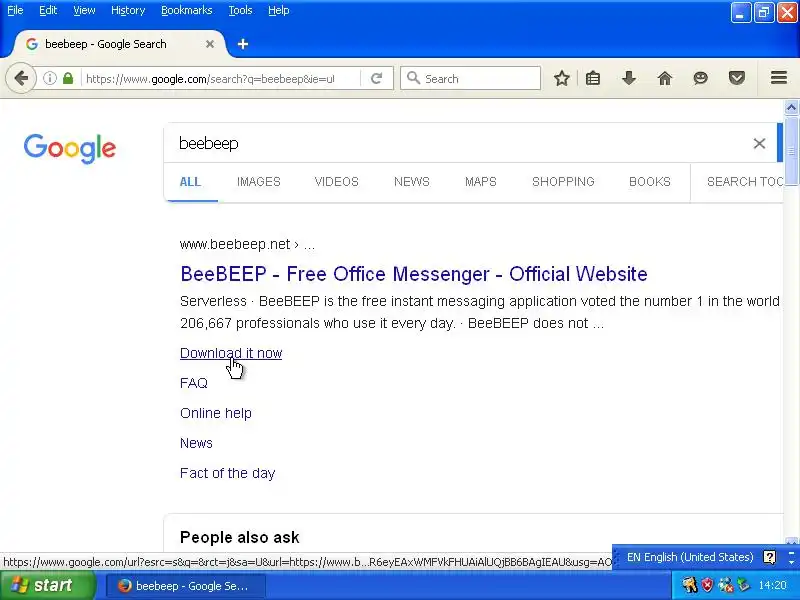Viewport: 800px width, 600px height.
Task: Open the Bookmarks menu
Action: coord(187,10)
